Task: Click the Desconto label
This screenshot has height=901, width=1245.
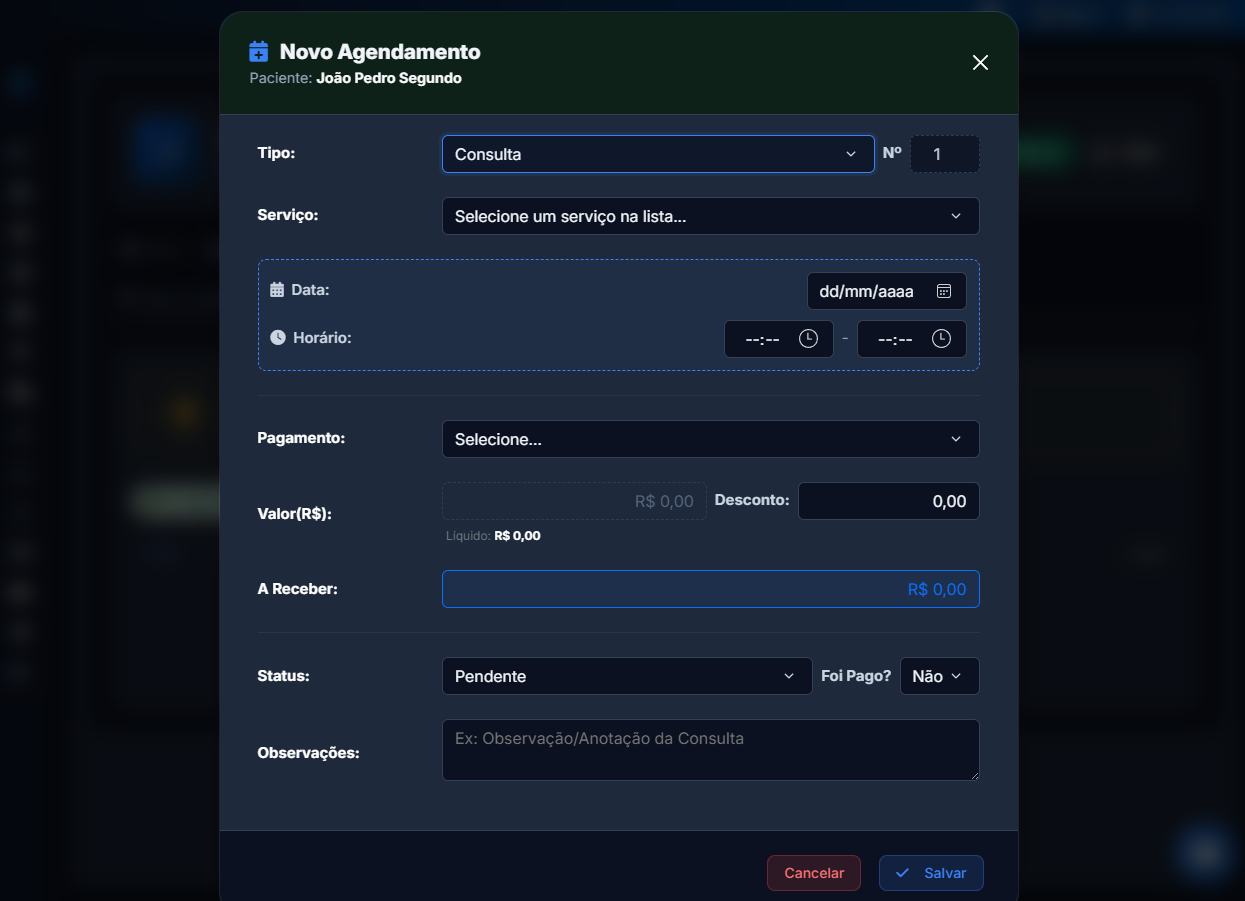Action: pyautogui.click(x=752, y=500)
